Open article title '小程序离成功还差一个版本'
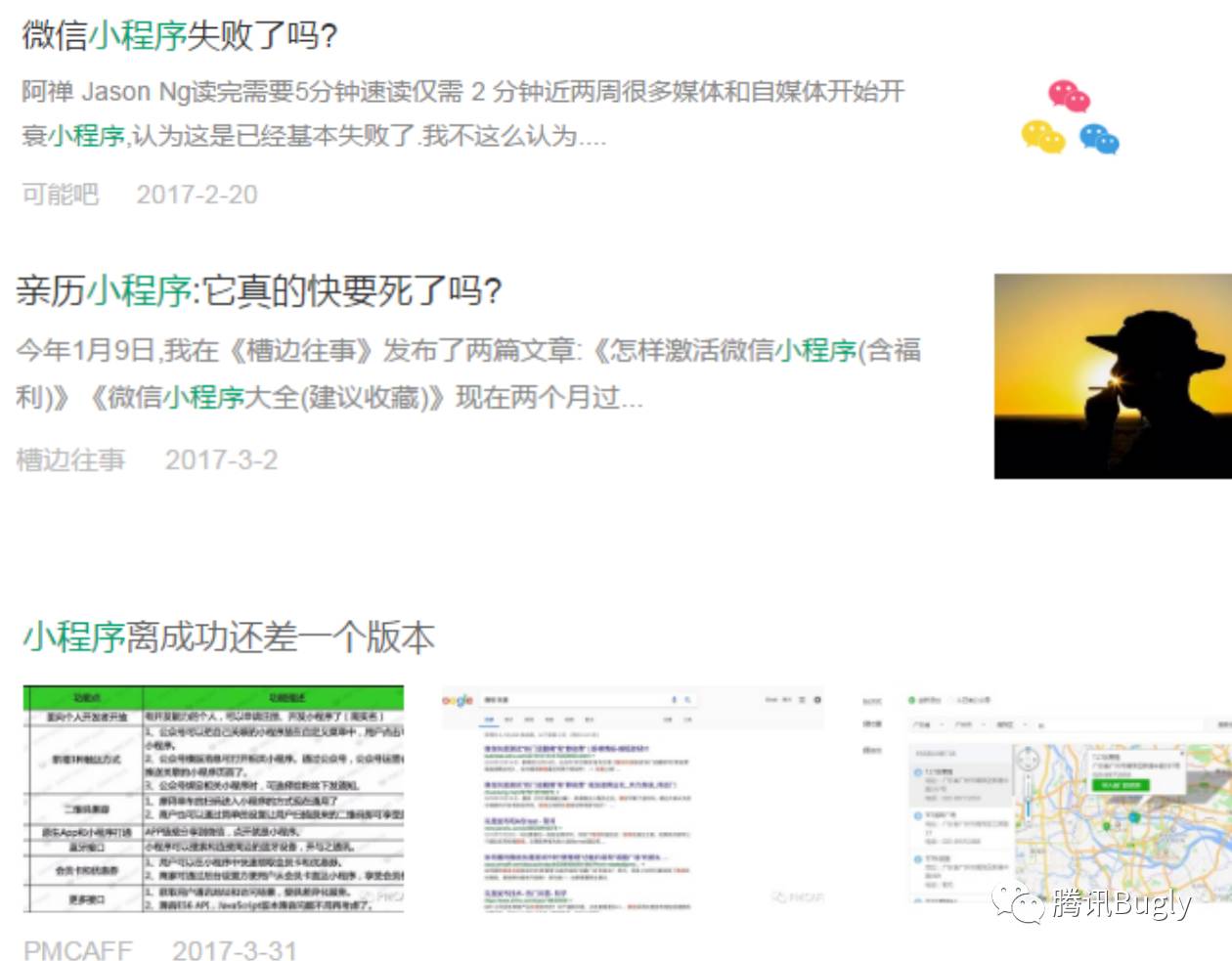Image resolution: width=1232 pixels, height=961 pixels. point(229,636)
